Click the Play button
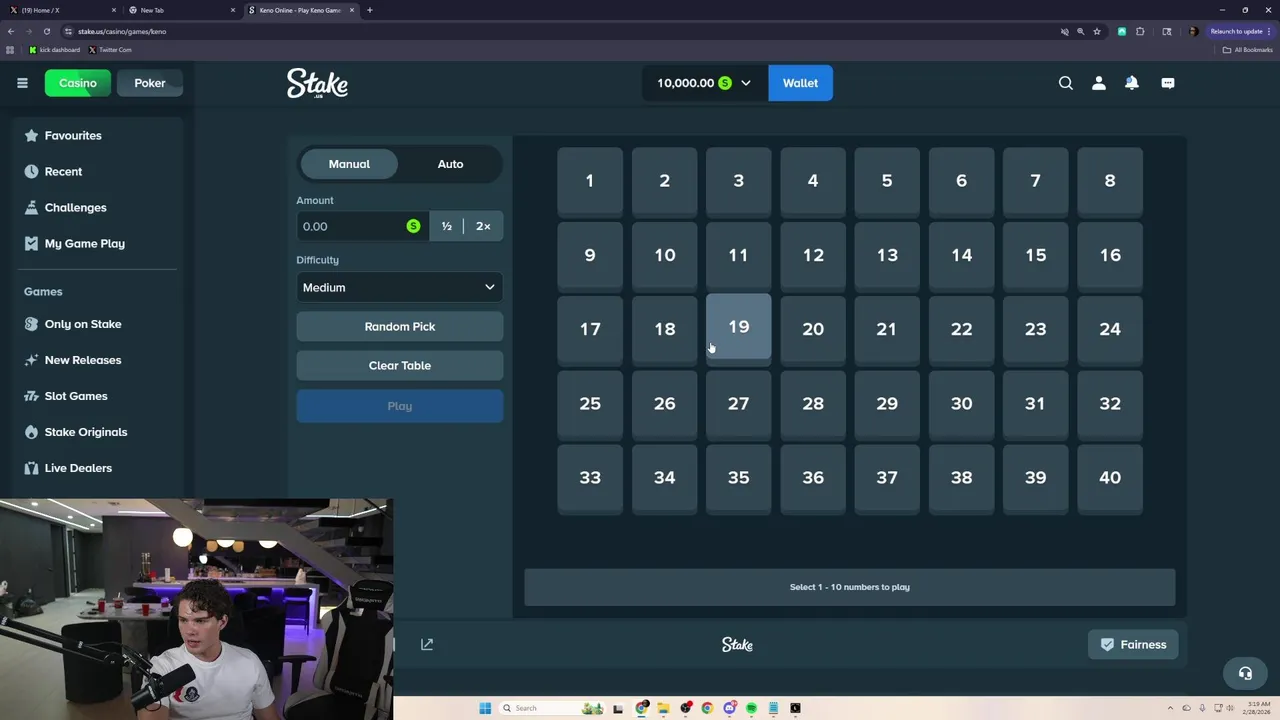1280x720 pixels. click(399, 406)
